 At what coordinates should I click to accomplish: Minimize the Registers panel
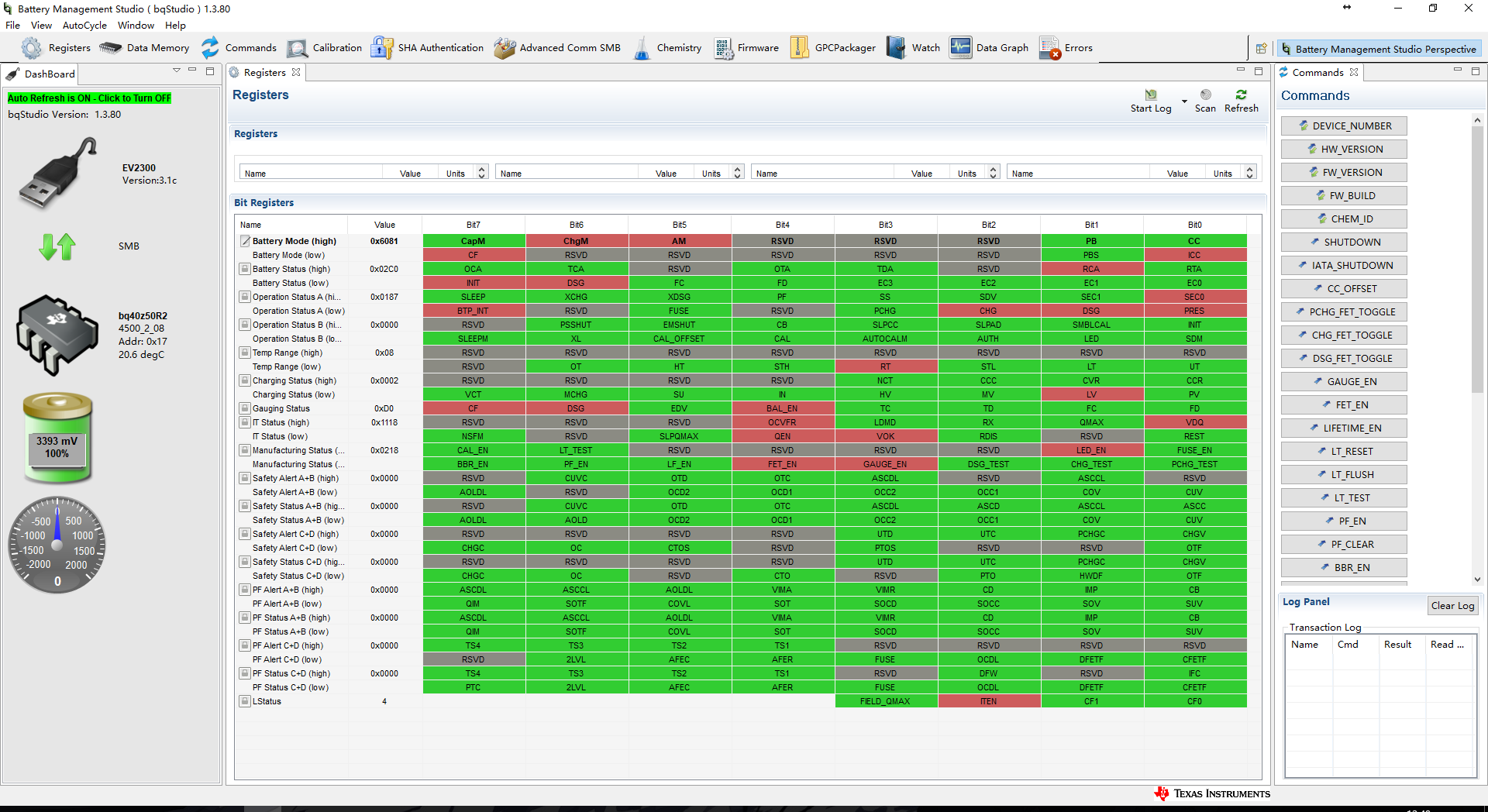click(1240, 71)
